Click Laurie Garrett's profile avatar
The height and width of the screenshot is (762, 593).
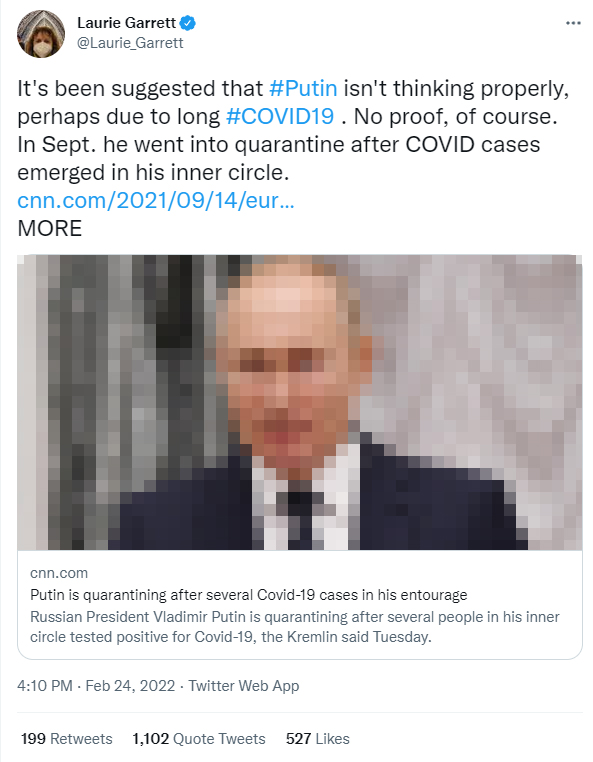point(41,34)
